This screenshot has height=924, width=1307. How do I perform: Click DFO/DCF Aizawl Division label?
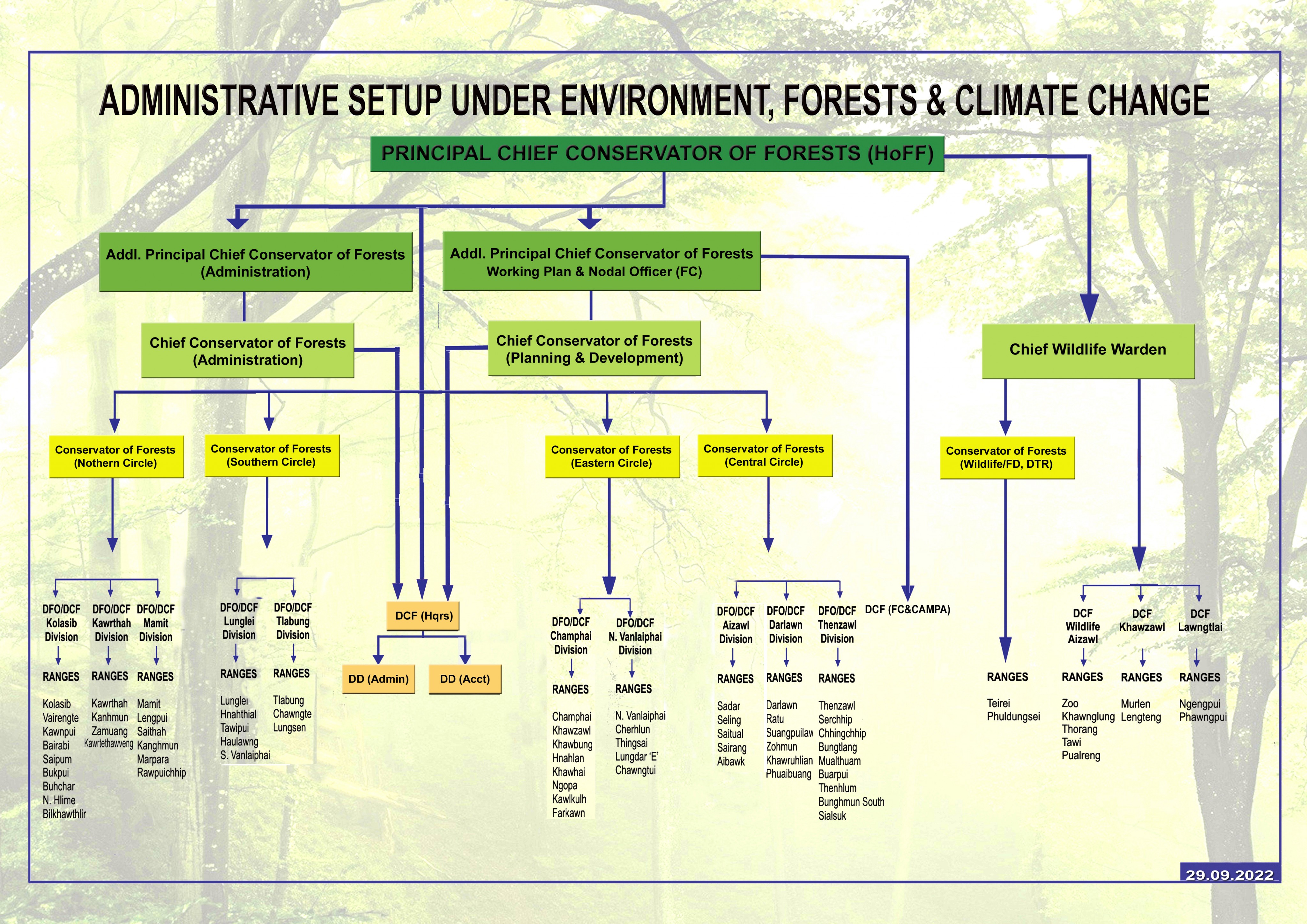point(736,625)
